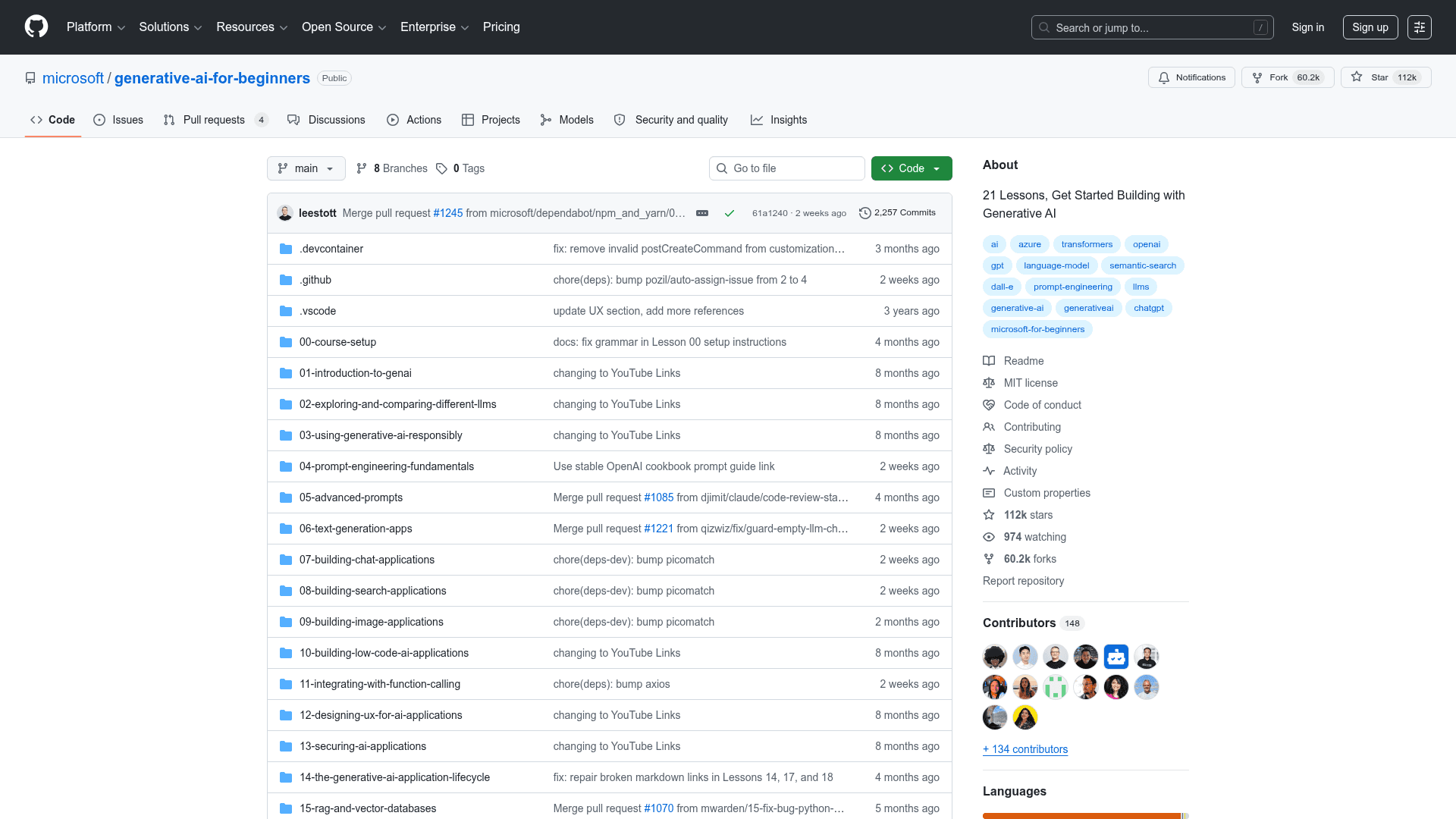
Task: Switch to the Pull requests tab
Action: click(x=215, y=120)
